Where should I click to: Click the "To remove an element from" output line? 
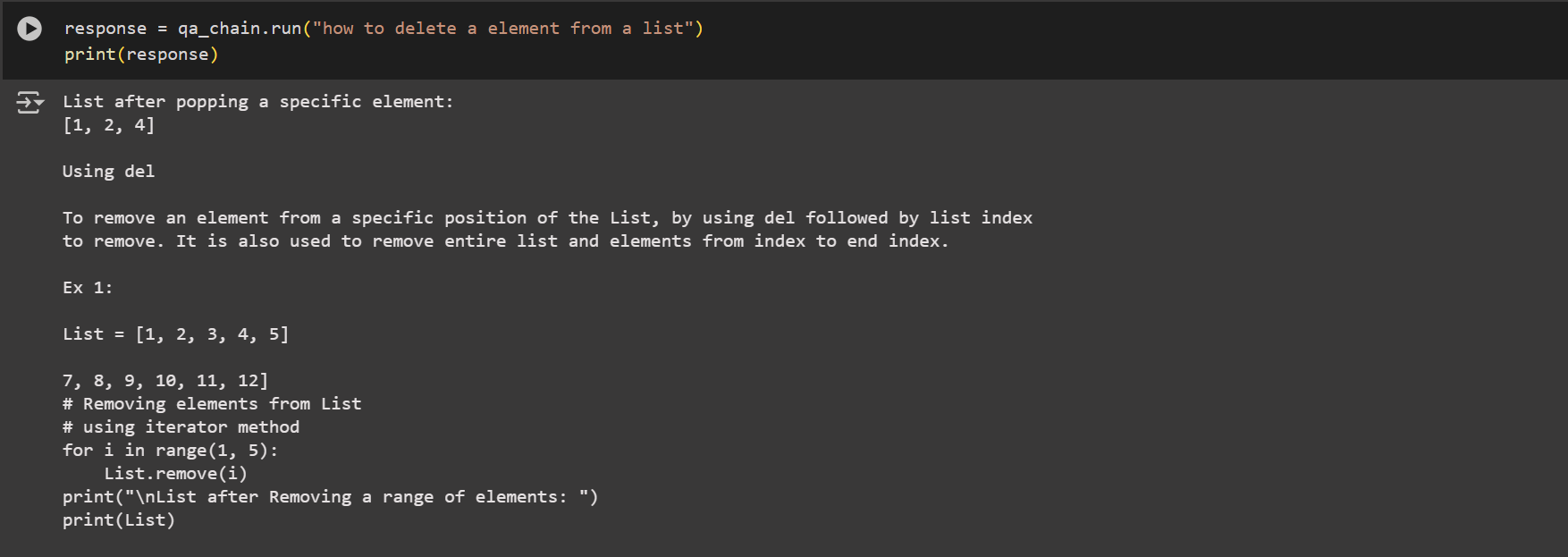(x=547, y=218)
